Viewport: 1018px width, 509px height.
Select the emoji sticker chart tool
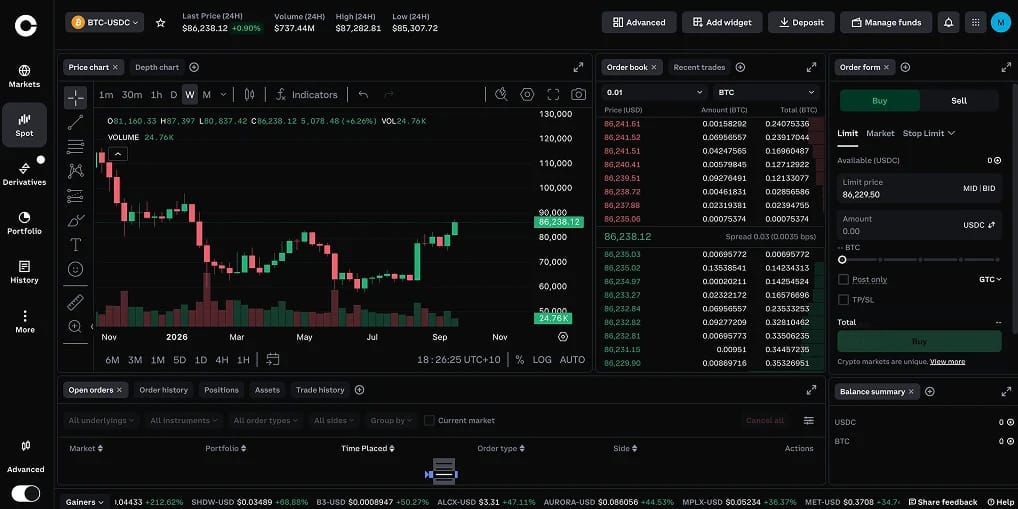[75, 269]
